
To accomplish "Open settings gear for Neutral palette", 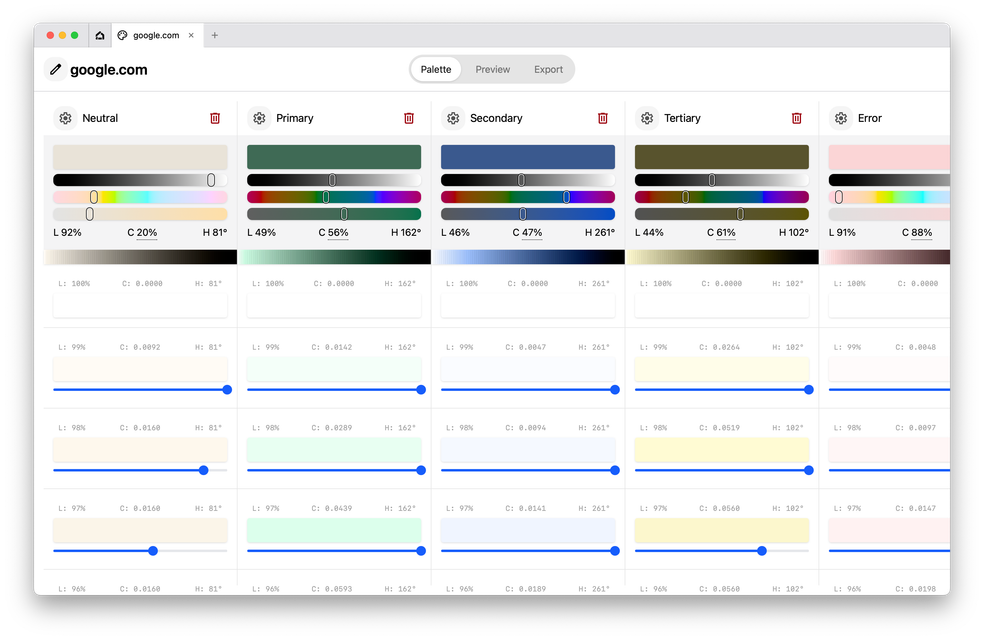I will [x=66, y=118].
